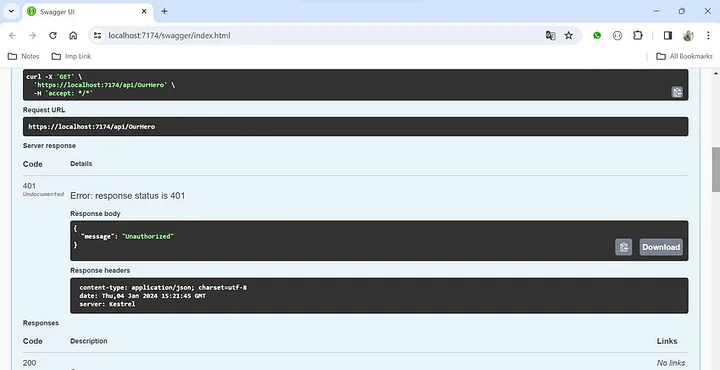Open the green WhatsApp extension

(597, 35)
